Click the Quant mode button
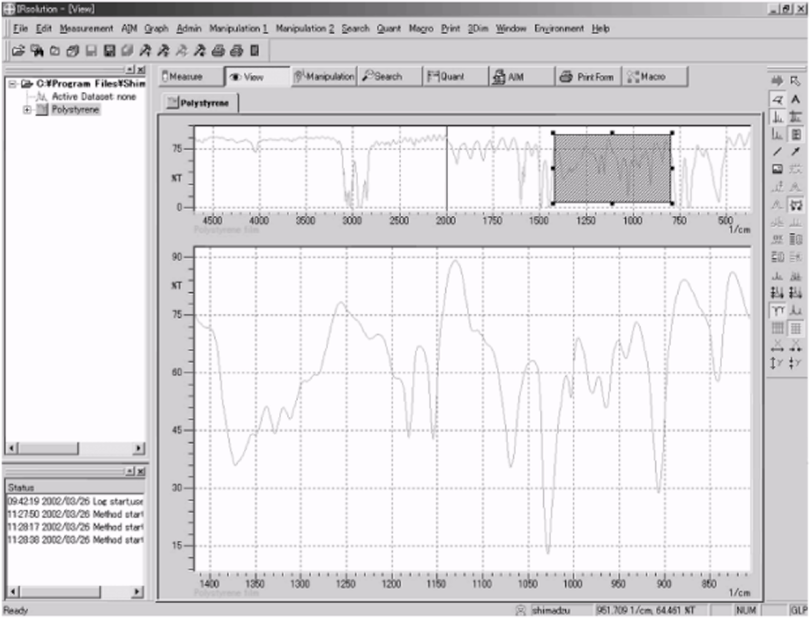Viewport: 810px width, 618px height. coord(456,76)
